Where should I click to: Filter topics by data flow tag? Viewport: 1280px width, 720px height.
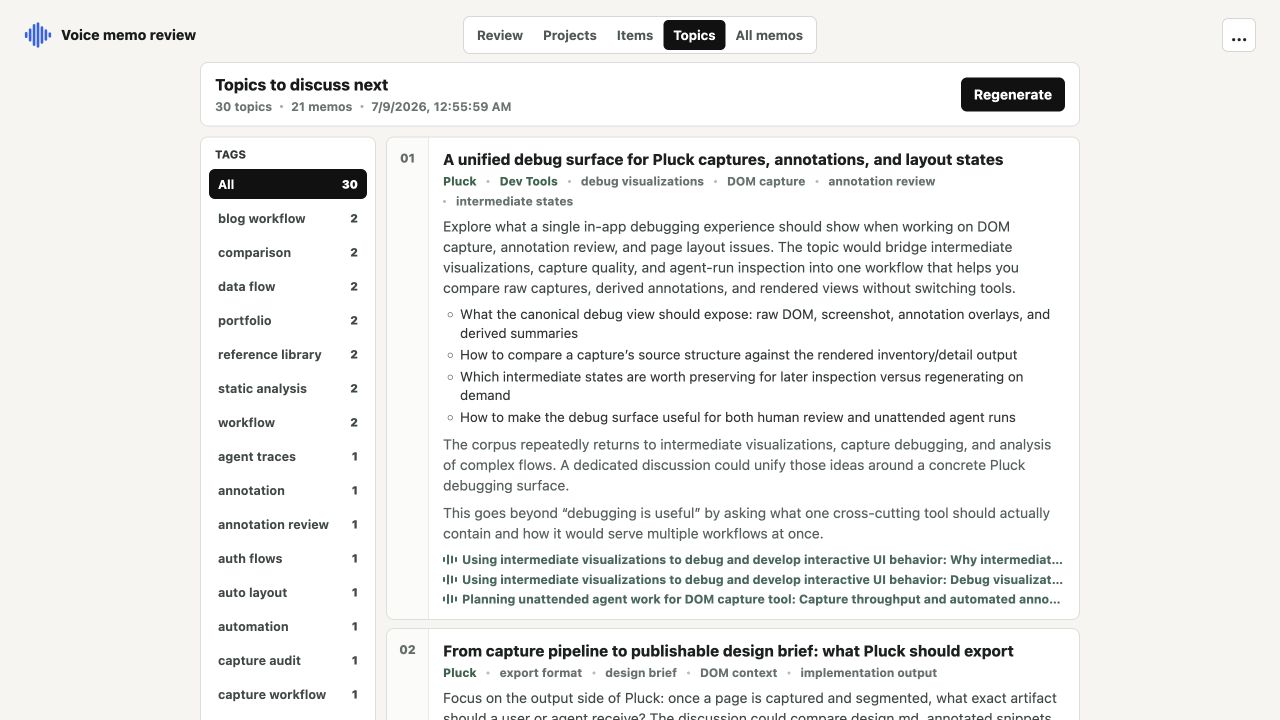click(288, 286)
